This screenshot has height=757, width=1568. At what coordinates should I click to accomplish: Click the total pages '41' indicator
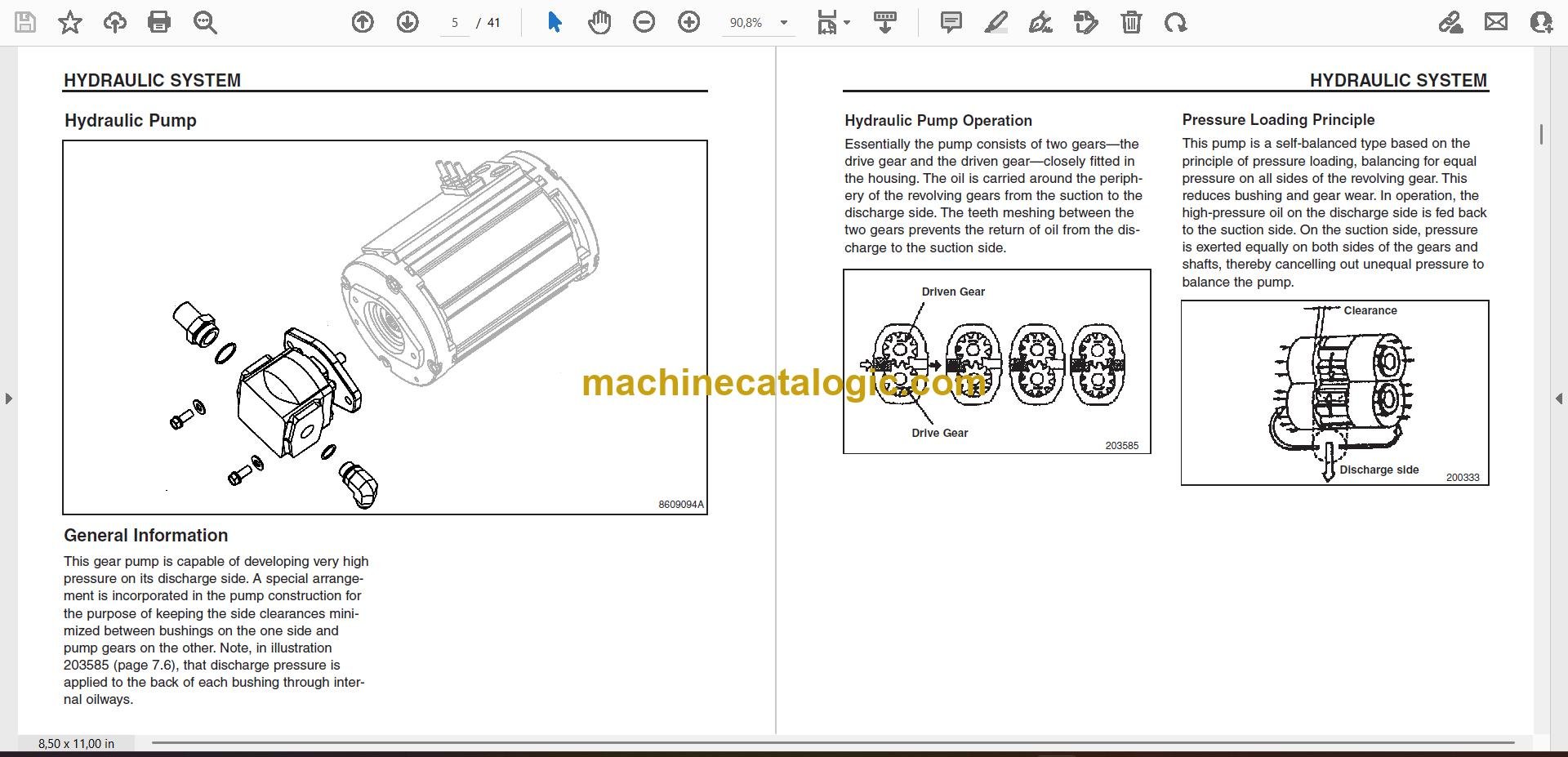tap(493, 23)
